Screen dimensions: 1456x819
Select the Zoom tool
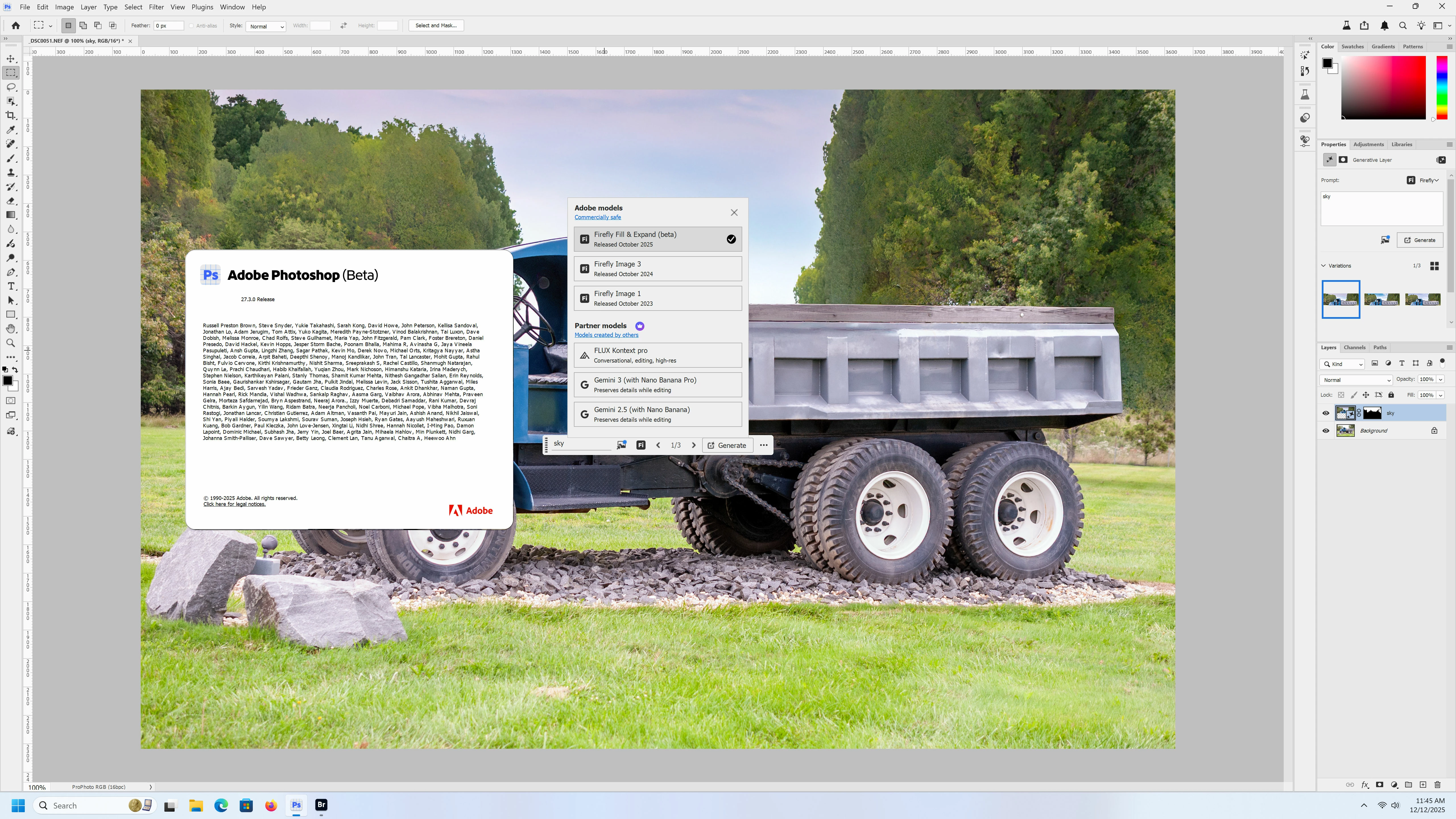point(11,342)
